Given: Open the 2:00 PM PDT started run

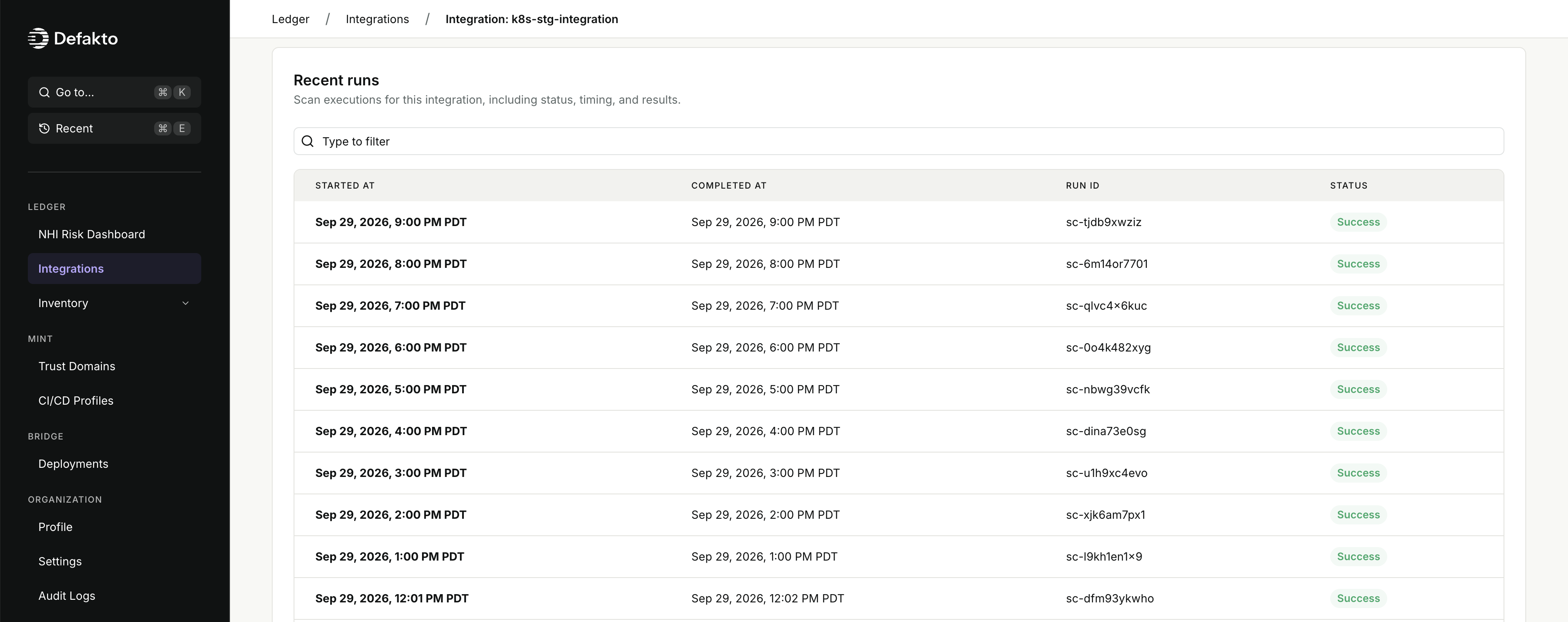Looking at the screenshot, I should pyautogui.click(x=391, y=515).
